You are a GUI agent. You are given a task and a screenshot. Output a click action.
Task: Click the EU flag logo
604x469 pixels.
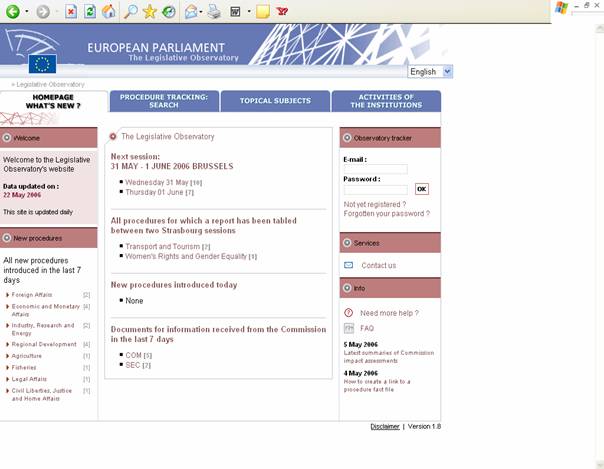point(42,64)
